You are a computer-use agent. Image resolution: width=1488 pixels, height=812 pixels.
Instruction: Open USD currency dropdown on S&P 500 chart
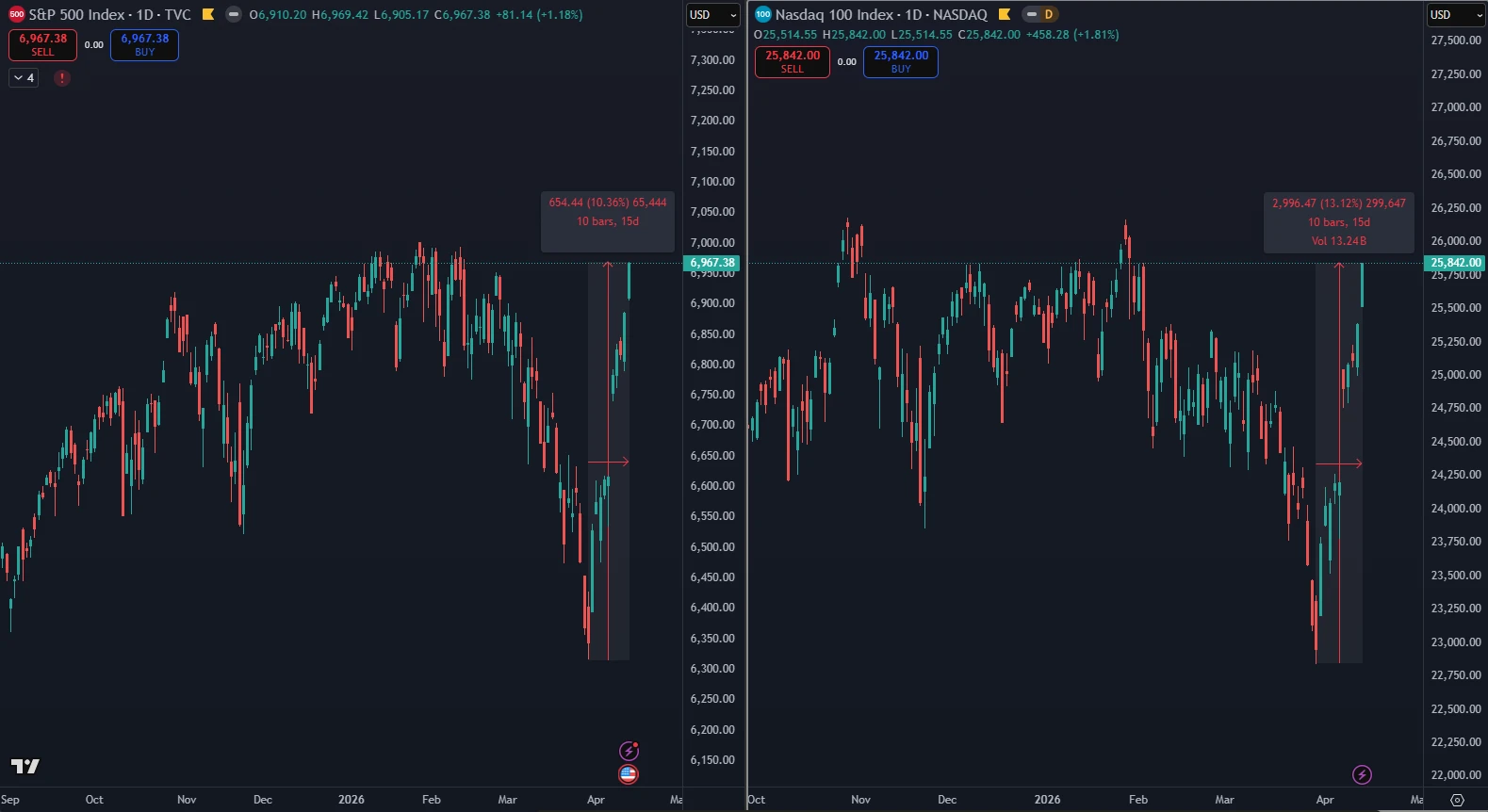(713, 15)
